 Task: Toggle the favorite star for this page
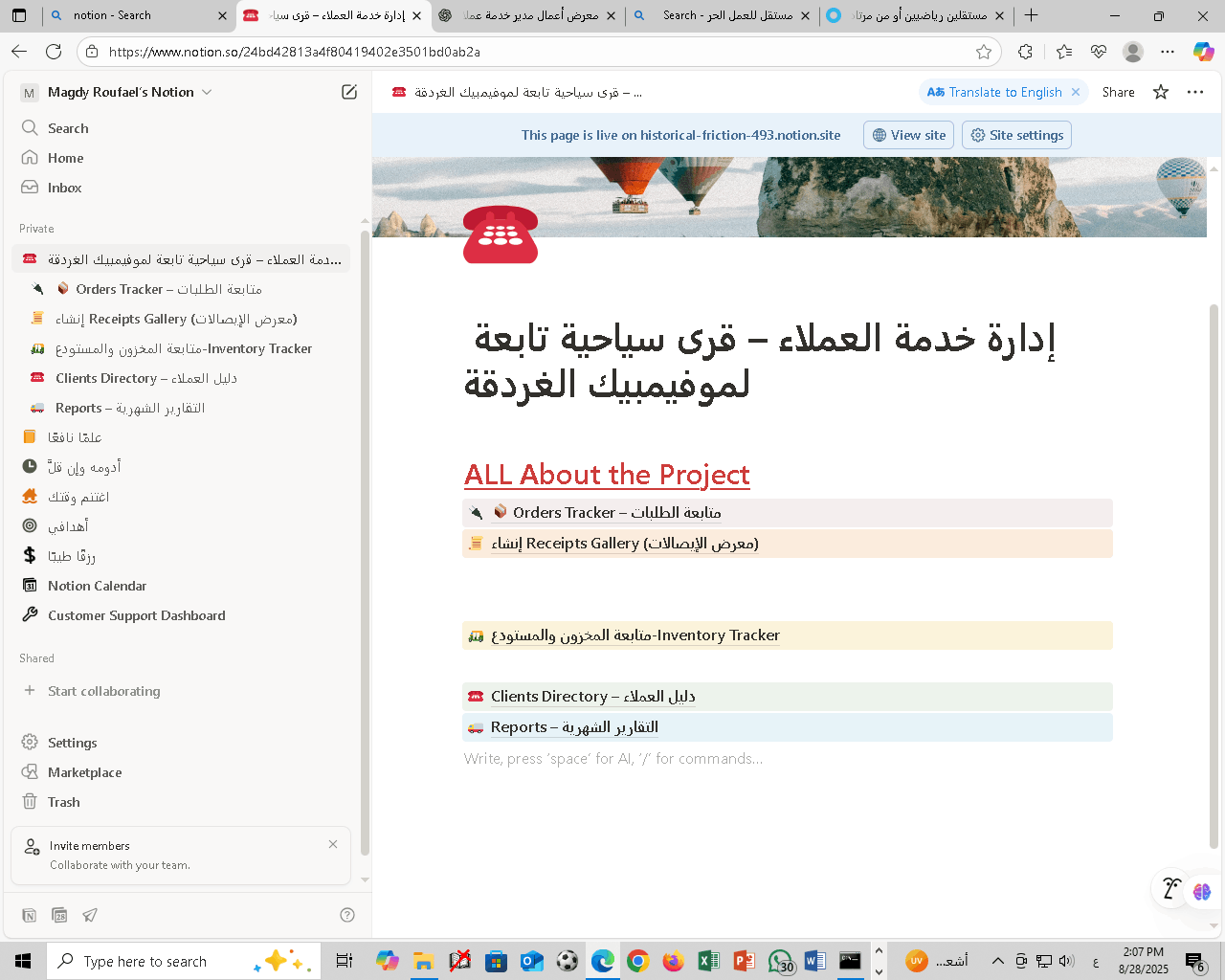1160,92
